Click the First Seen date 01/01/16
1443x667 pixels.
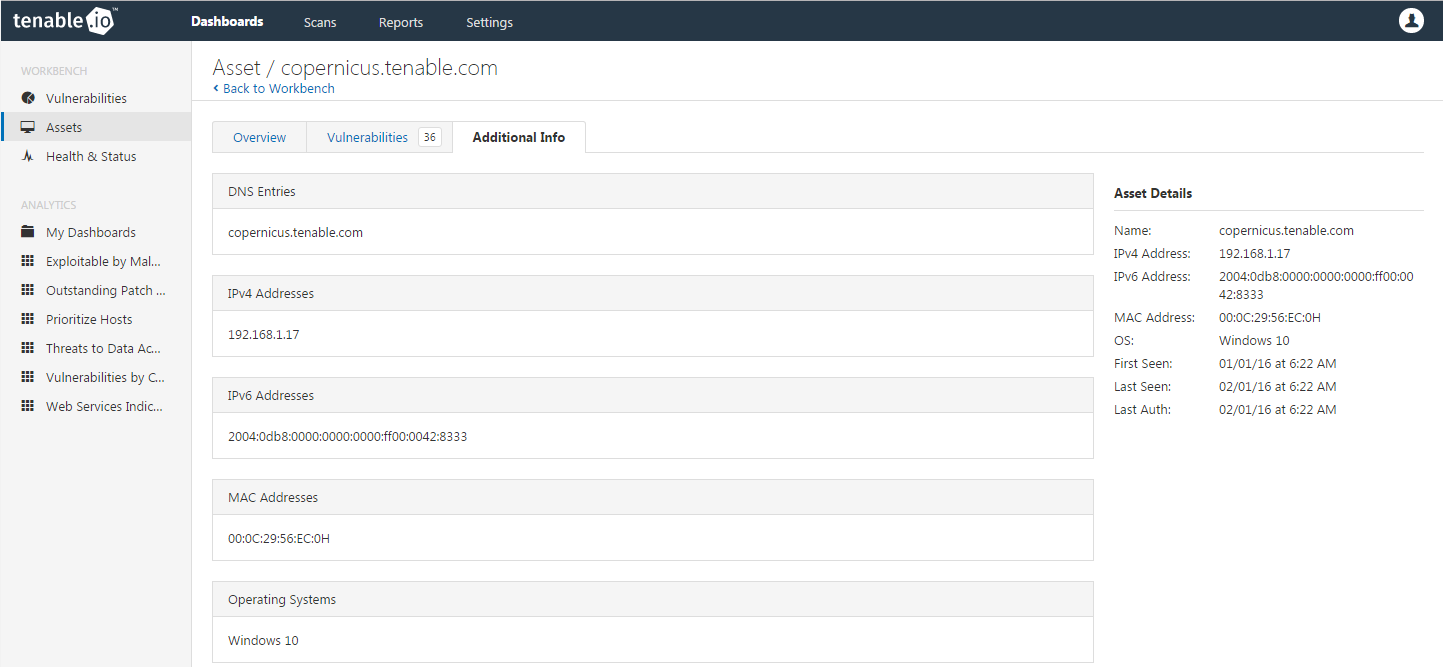click(x=1278, y=363)
